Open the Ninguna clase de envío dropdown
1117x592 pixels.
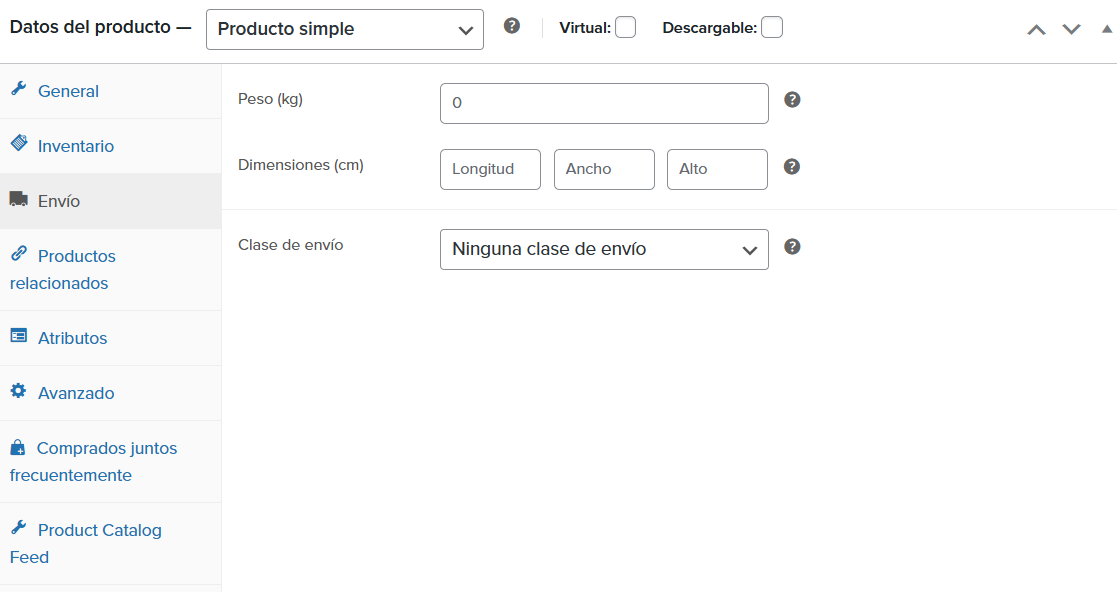tap(604, 249)
